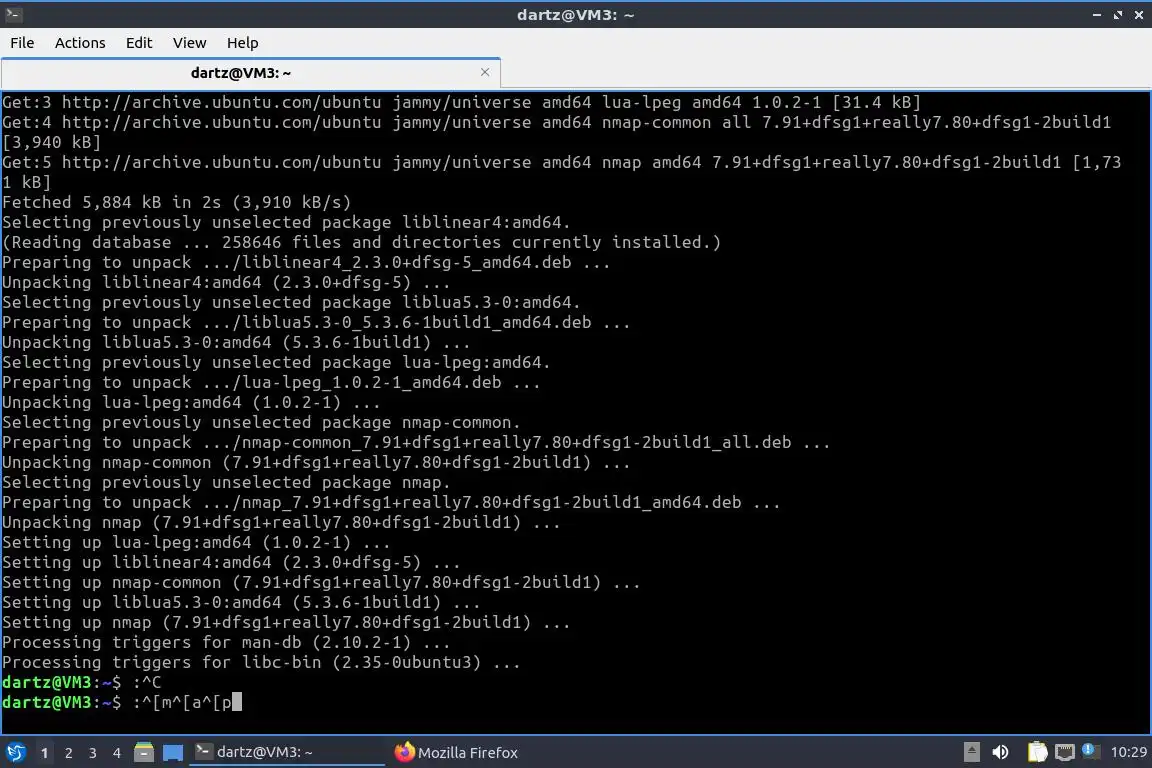Click the current prompt line with :^[m^[a^[p
1152x768 pixels.
pos(122,702)
